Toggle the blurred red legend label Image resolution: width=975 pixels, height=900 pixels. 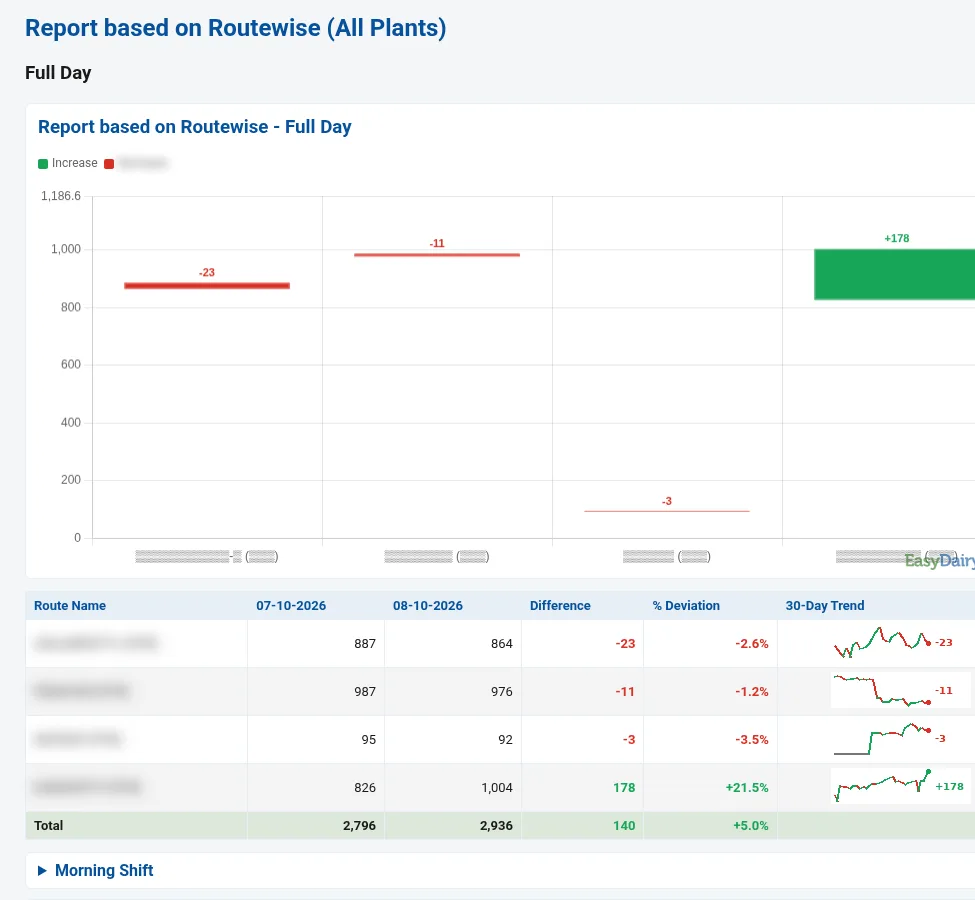click(x=143, y=163)
